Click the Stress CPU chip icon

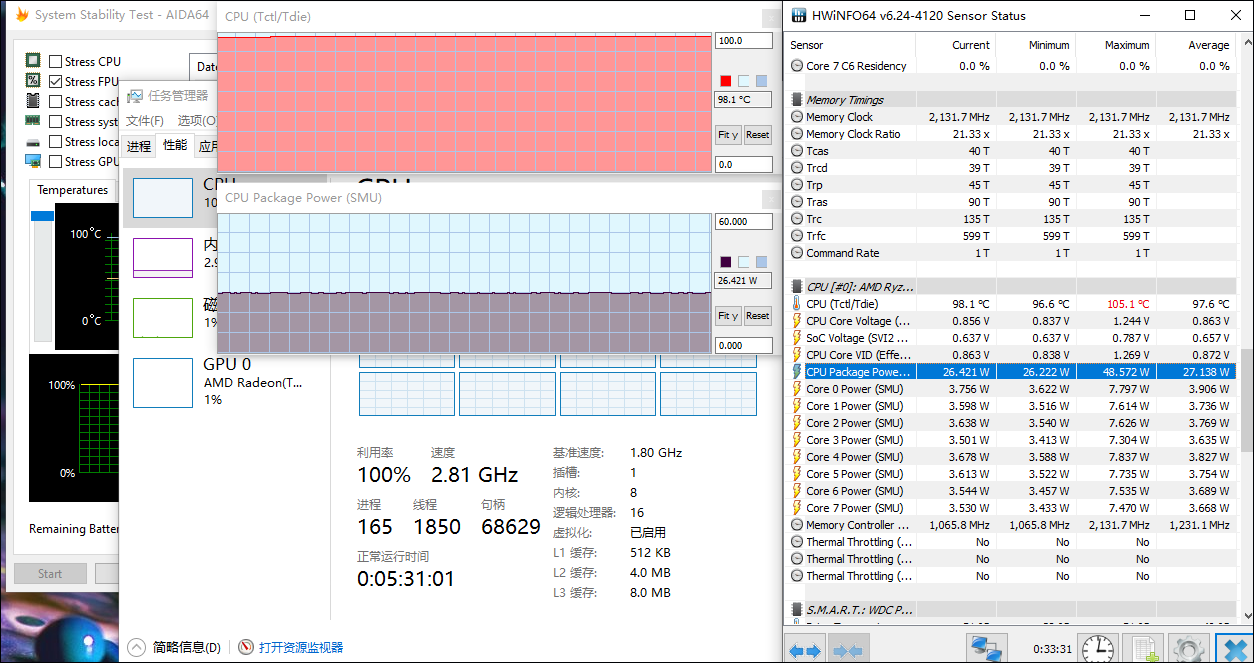click(x=33, y=61)
